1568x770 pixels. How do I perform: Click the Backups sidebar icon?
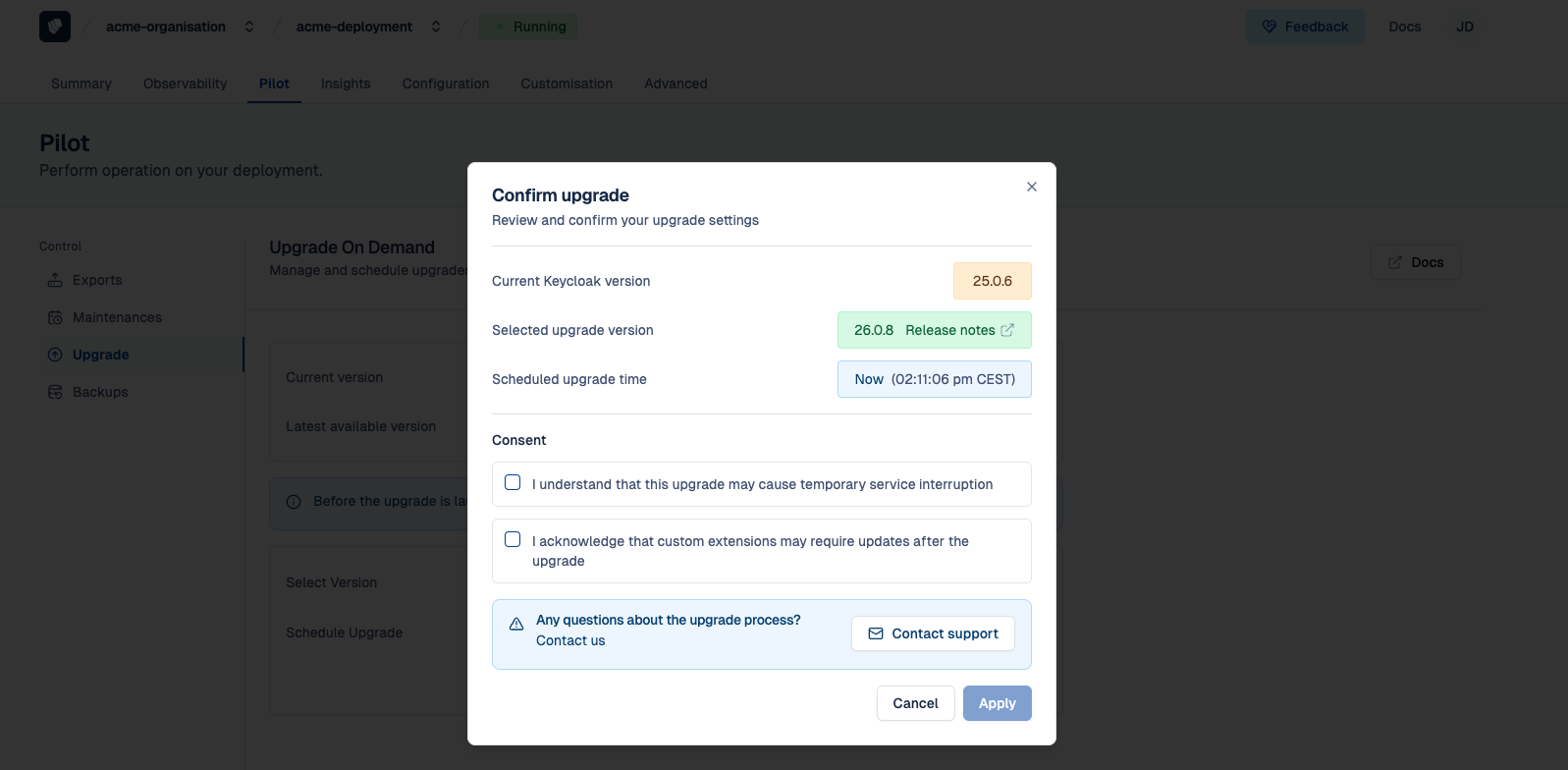click(55, 392)
